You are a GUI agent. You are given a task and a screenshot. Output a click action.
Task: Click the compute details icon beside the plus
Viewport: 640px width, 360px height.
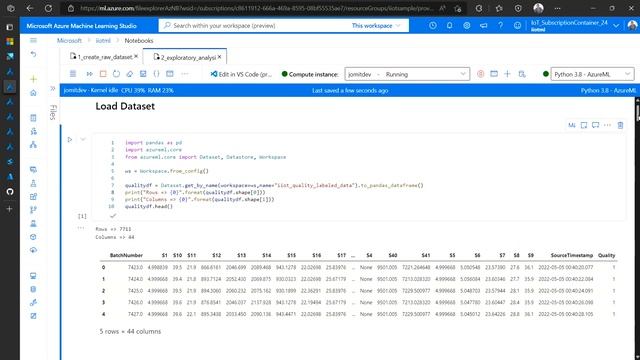[x=522, y=74]
